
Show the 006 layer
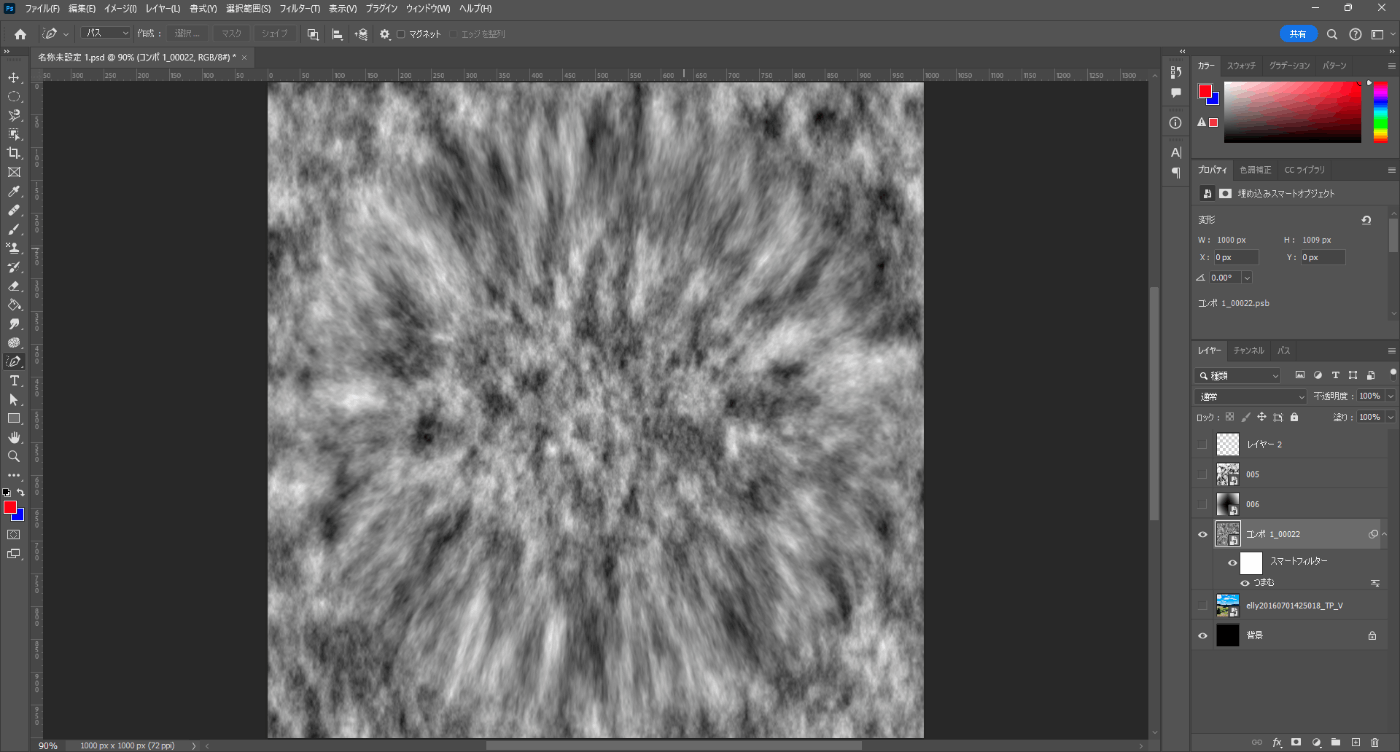pos(1203,504)
